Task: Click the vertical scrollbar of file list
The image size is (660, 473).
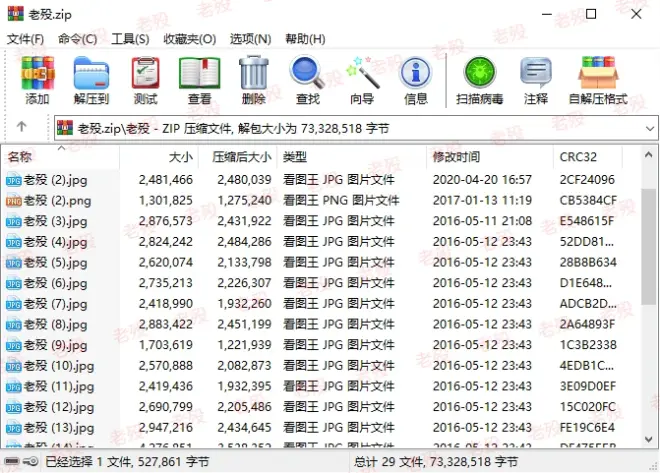Action: tap(651, 300)
